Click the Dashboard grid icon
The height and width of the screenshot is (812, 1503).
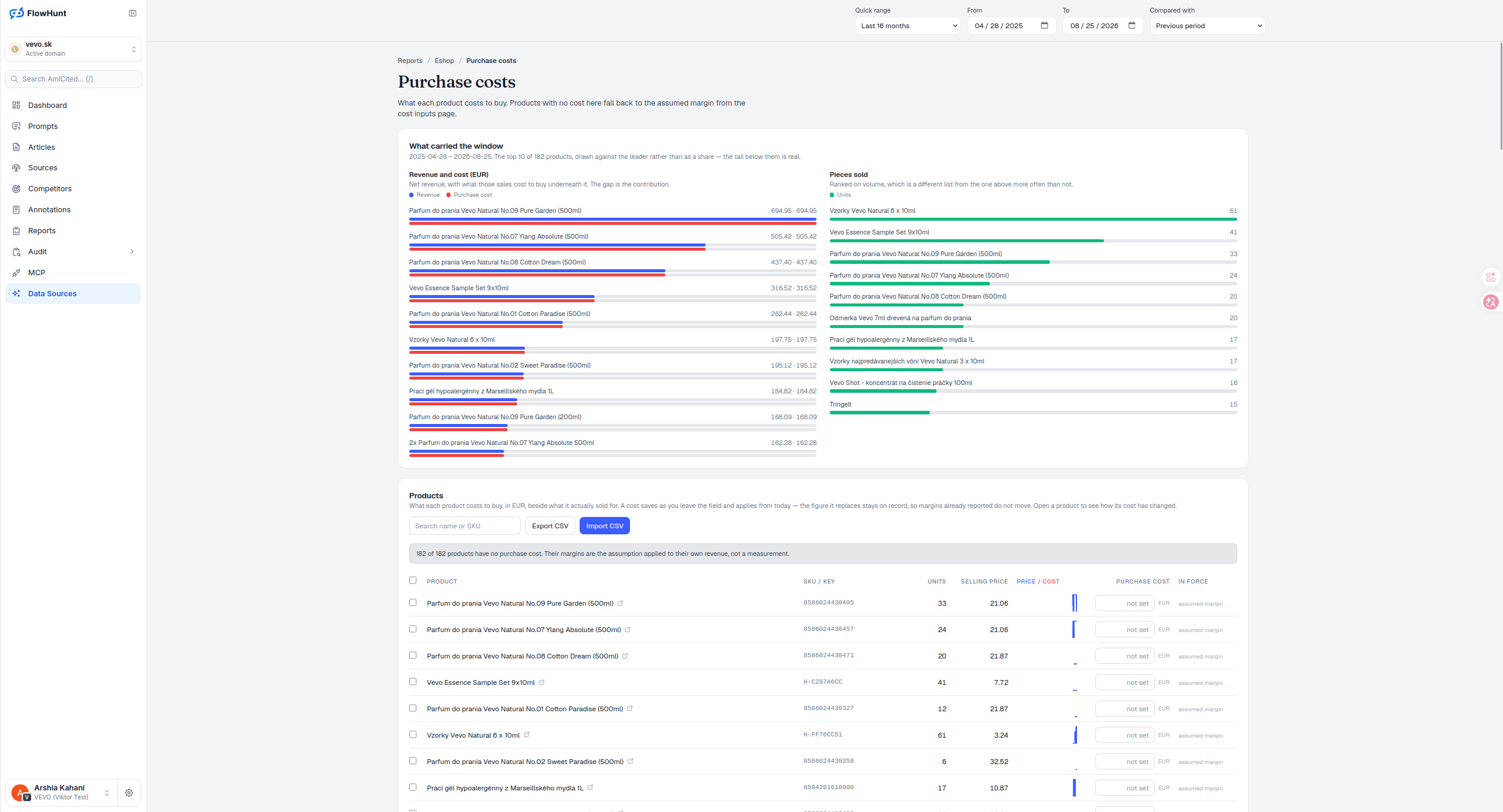16,105
